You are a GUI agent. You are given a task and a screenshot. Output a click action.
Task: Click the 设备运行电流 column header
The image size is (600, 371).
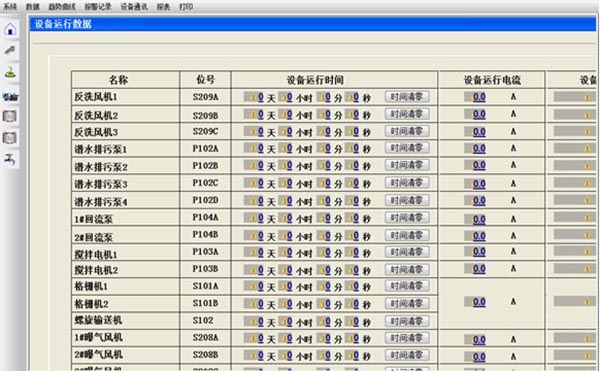(x=492, y=80)
